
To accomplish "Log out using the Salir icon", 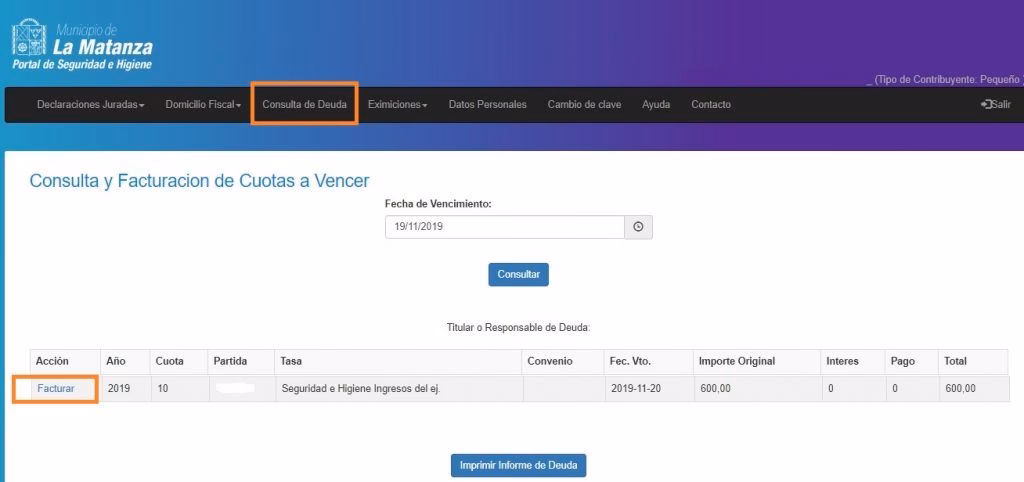I will 995,105.
